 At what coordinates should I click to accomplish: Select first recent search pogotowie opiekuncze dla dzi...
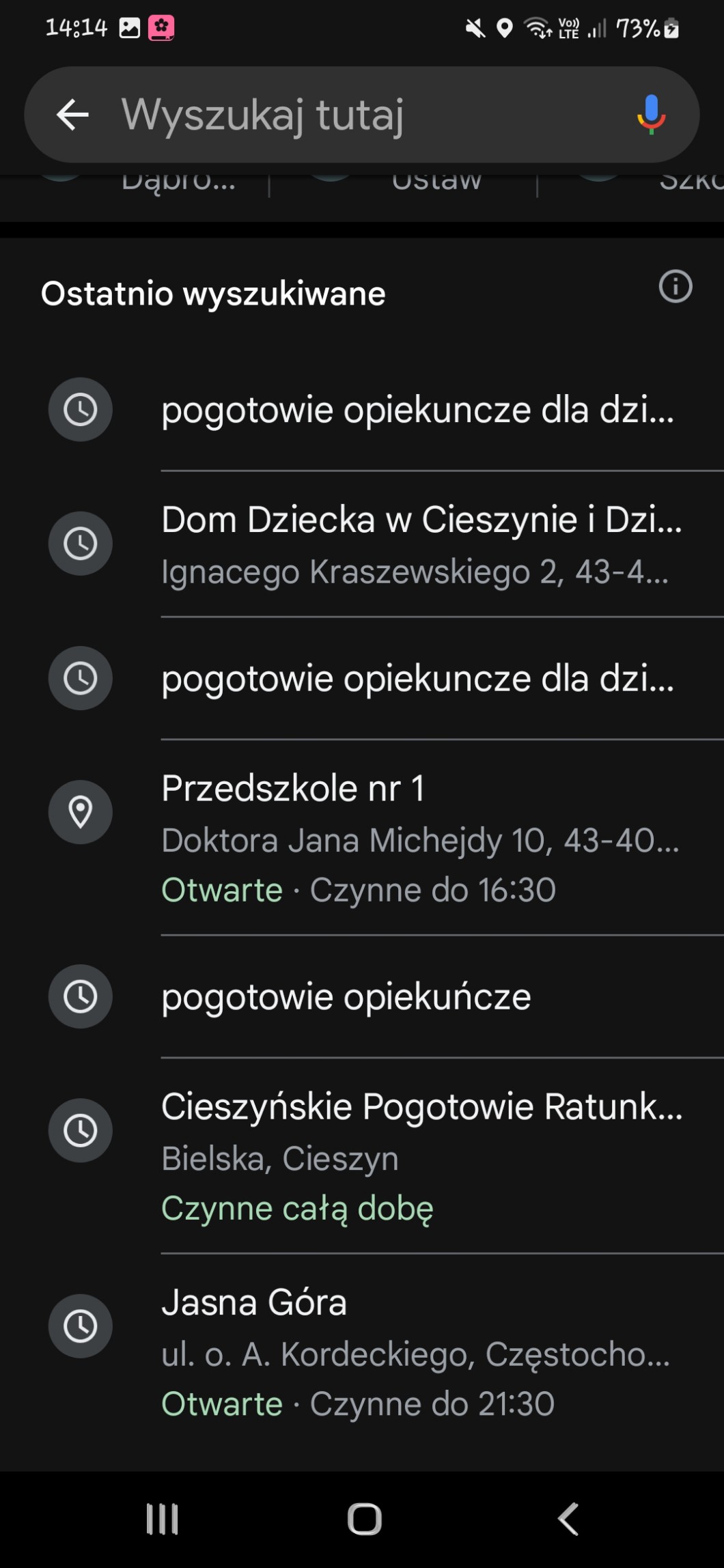coord(418,410)
